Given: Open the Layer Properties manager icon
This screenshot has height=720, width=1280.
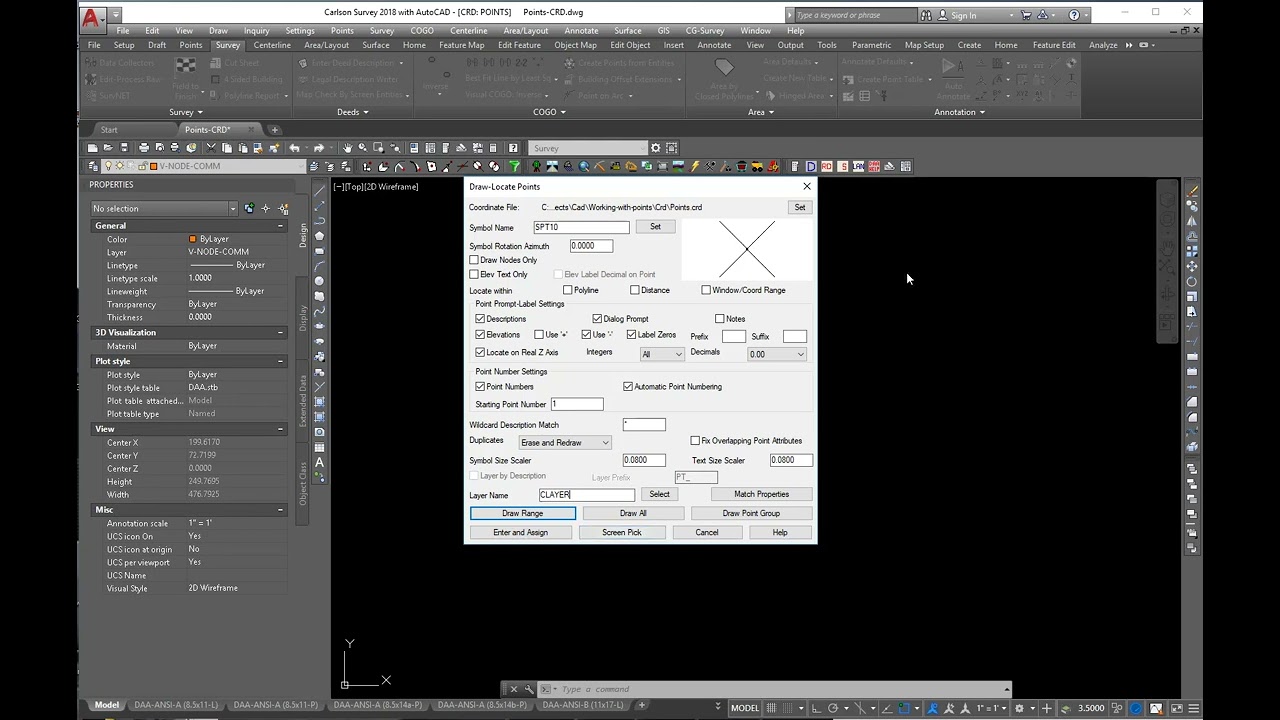Looking at the screenshot, I should point(93,166).
